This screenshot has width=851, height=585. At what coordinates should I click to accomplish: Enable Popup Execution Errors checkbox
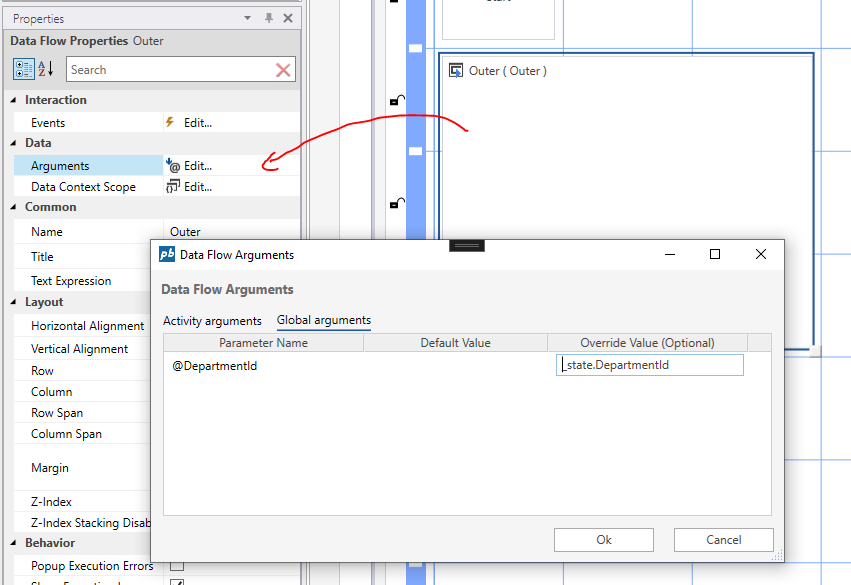177,566
